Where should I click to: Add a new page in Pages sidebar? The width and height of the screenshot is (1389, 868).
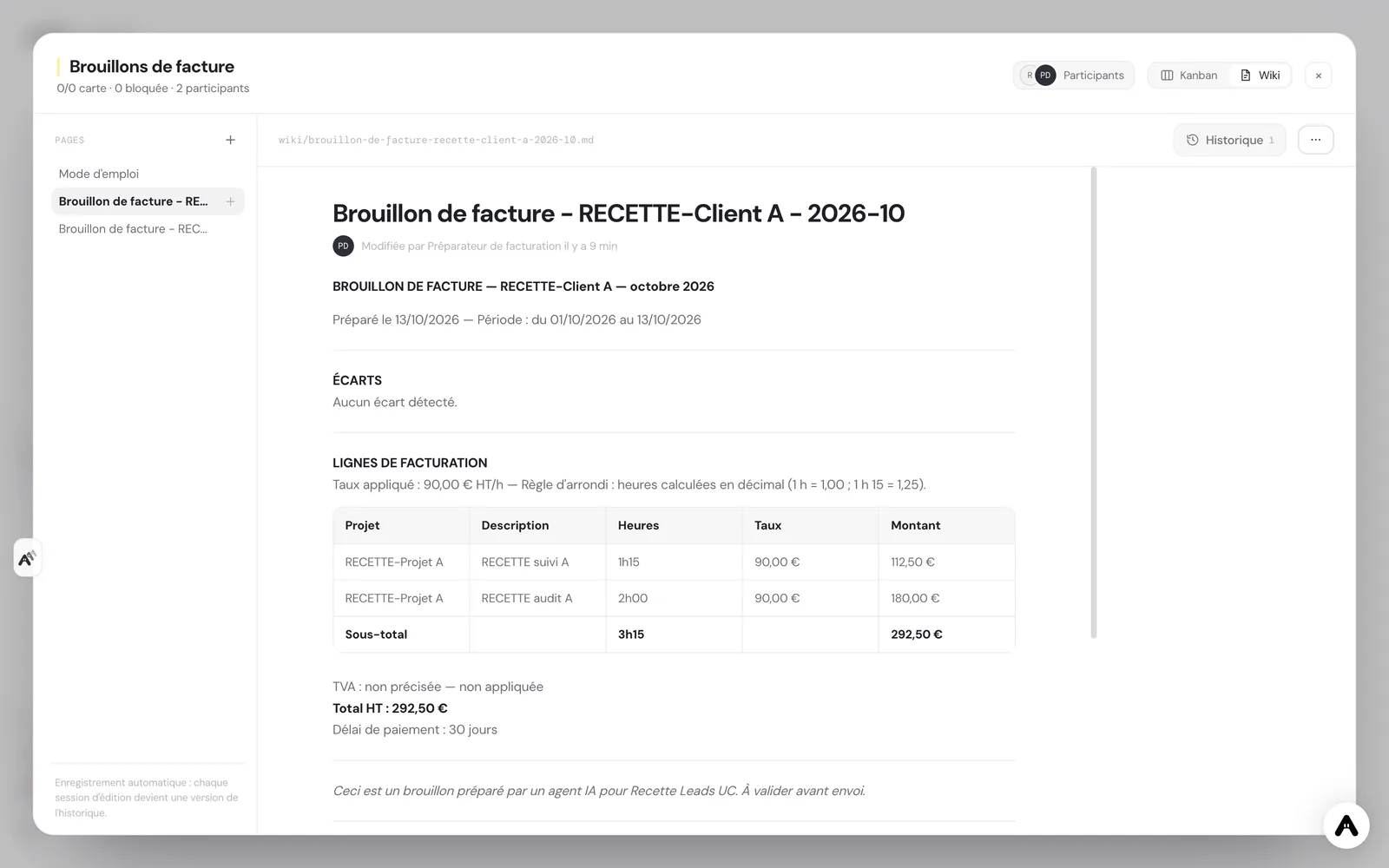pyautogui.click(x=230, y=140)
